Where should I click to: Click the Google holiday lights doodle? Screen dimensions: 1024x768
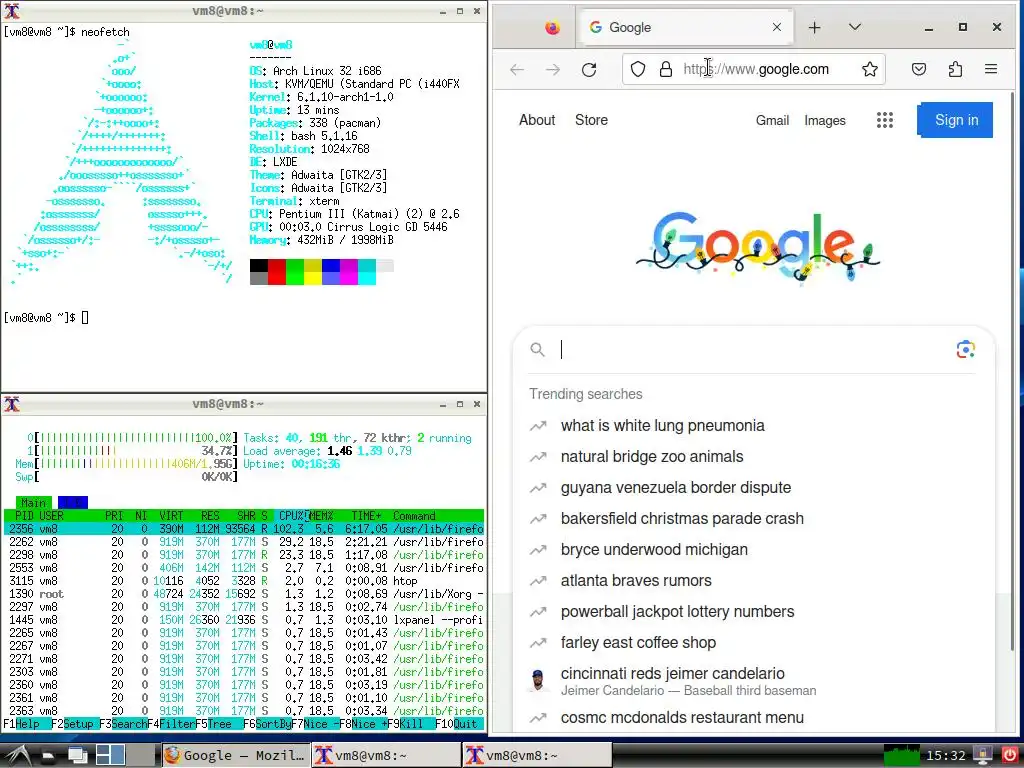[x=758, y=248]
